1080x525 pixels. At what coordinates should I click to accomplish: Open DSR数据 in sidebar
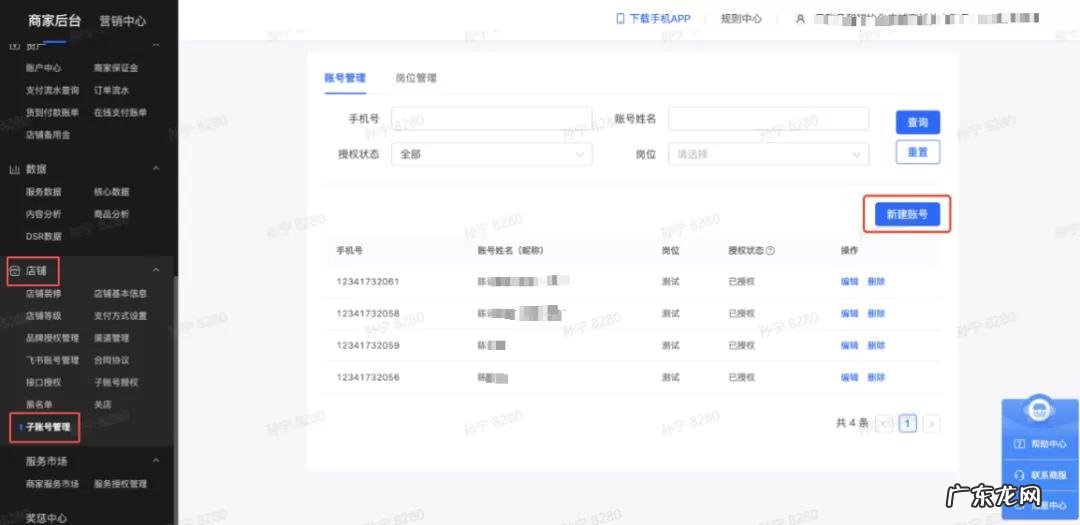[43, 236]
